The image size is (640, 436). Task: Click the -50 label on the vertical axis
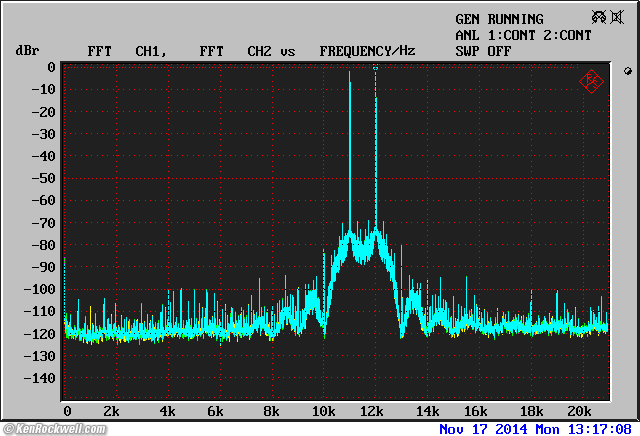click(x=42, y=178)
